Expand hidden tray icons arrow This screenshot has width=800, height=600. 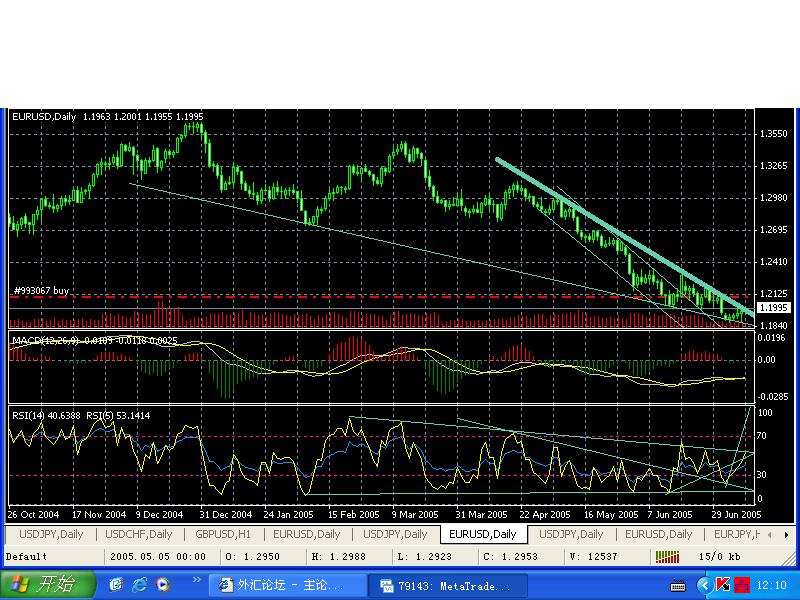point(704,585)
